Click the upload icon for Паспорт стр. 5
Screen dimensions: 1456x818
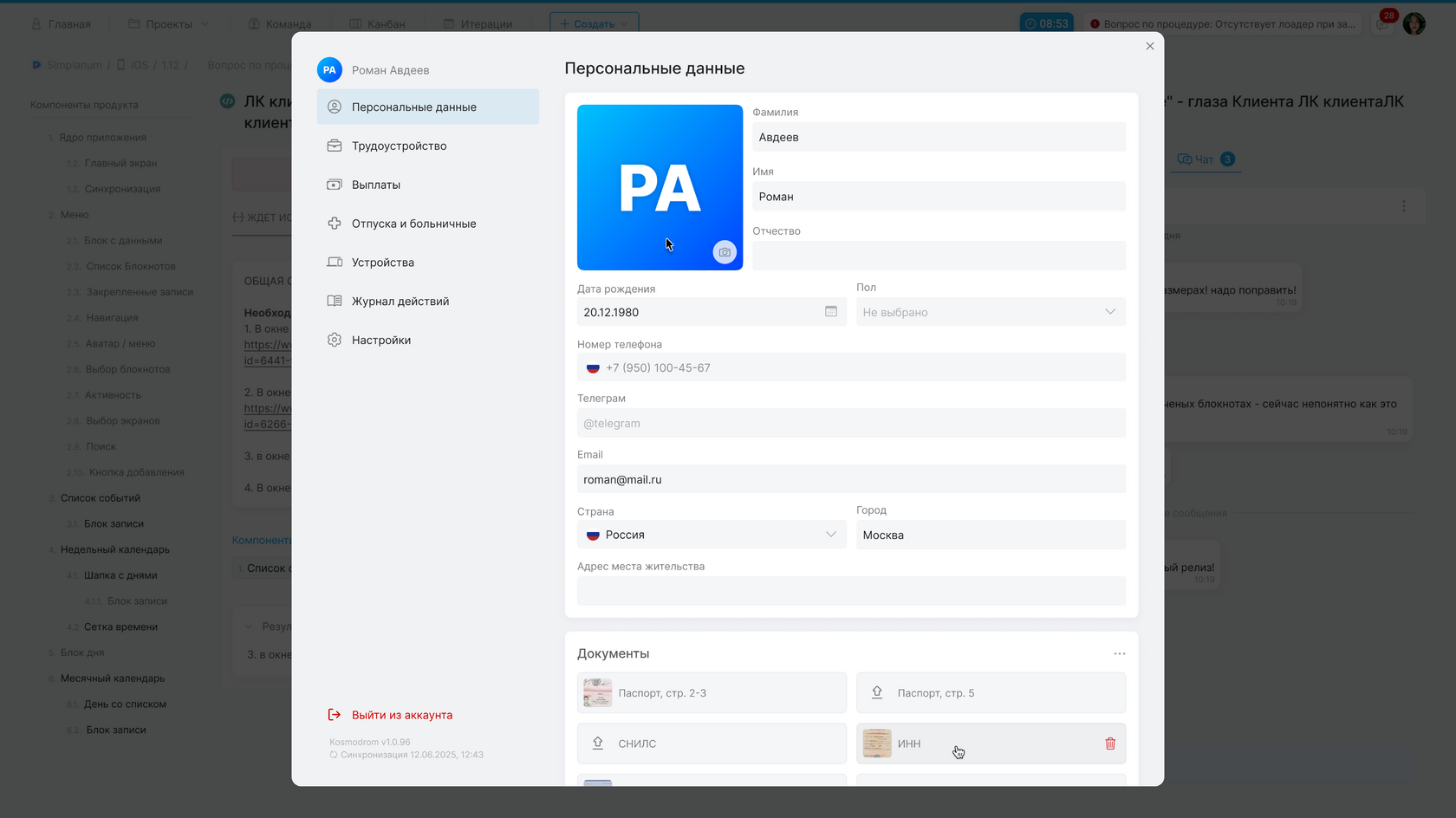(x=877, y=692)
